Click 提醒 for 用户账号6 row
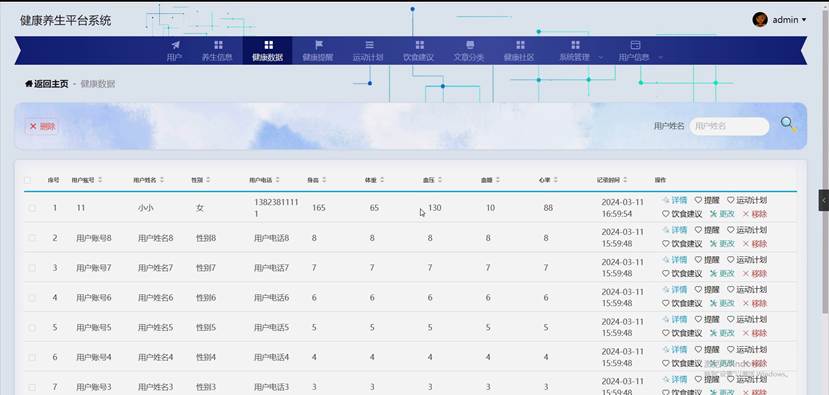829x395 pixels. tap(707, 290)
